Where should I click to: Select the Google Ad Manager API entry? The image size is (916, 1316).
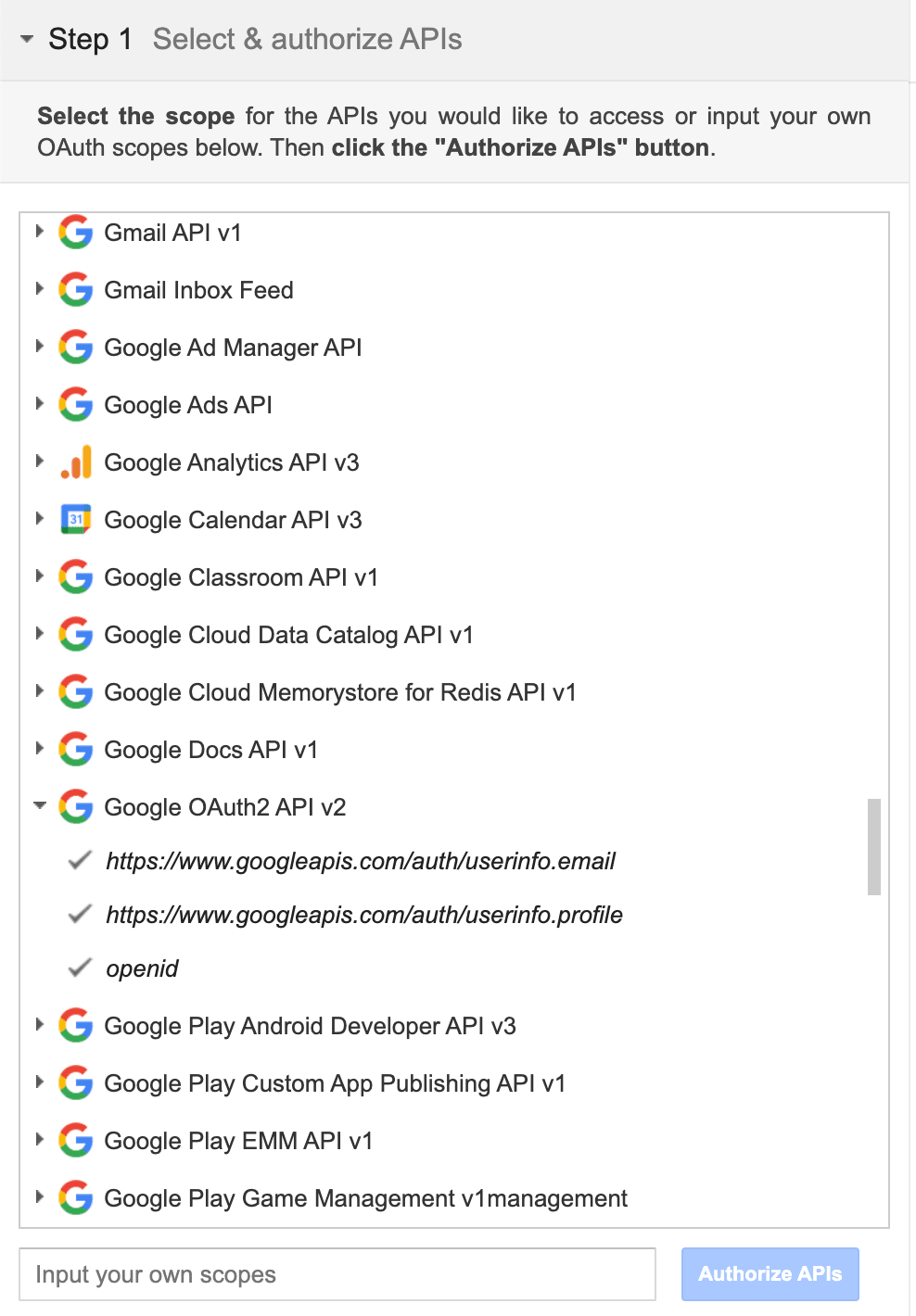(x=233, y=348)
